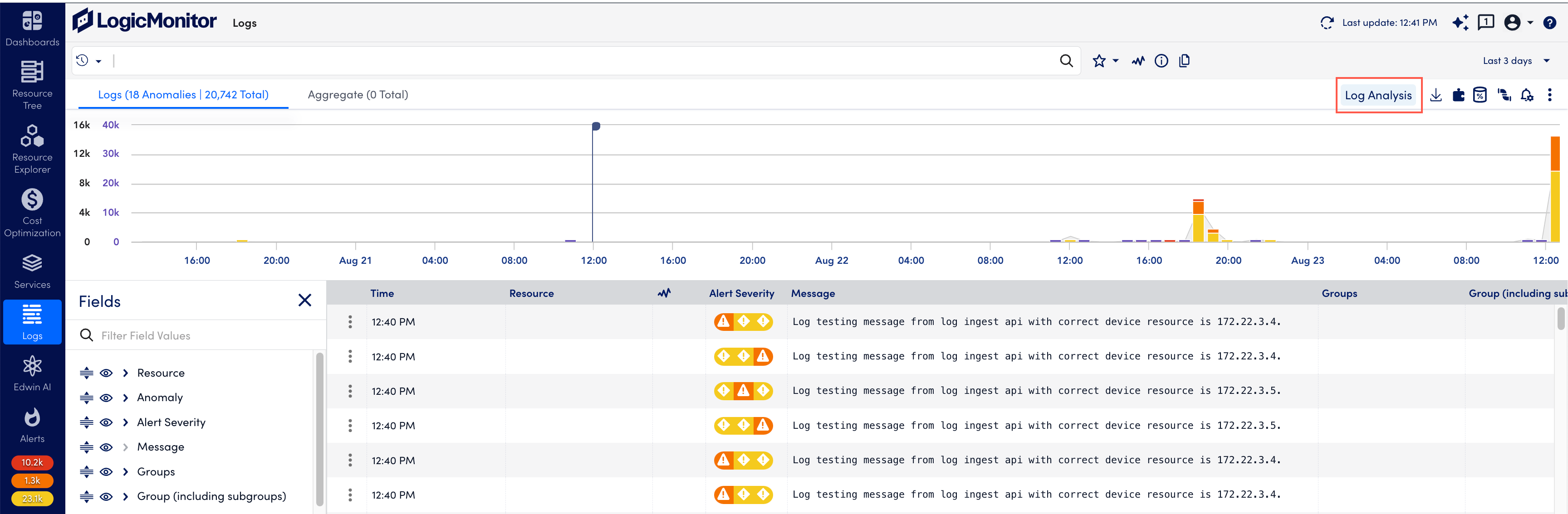Click the percent calculator icon
The height and width of the screenshot is (514, 1568).
click(x=1480, y=95)
